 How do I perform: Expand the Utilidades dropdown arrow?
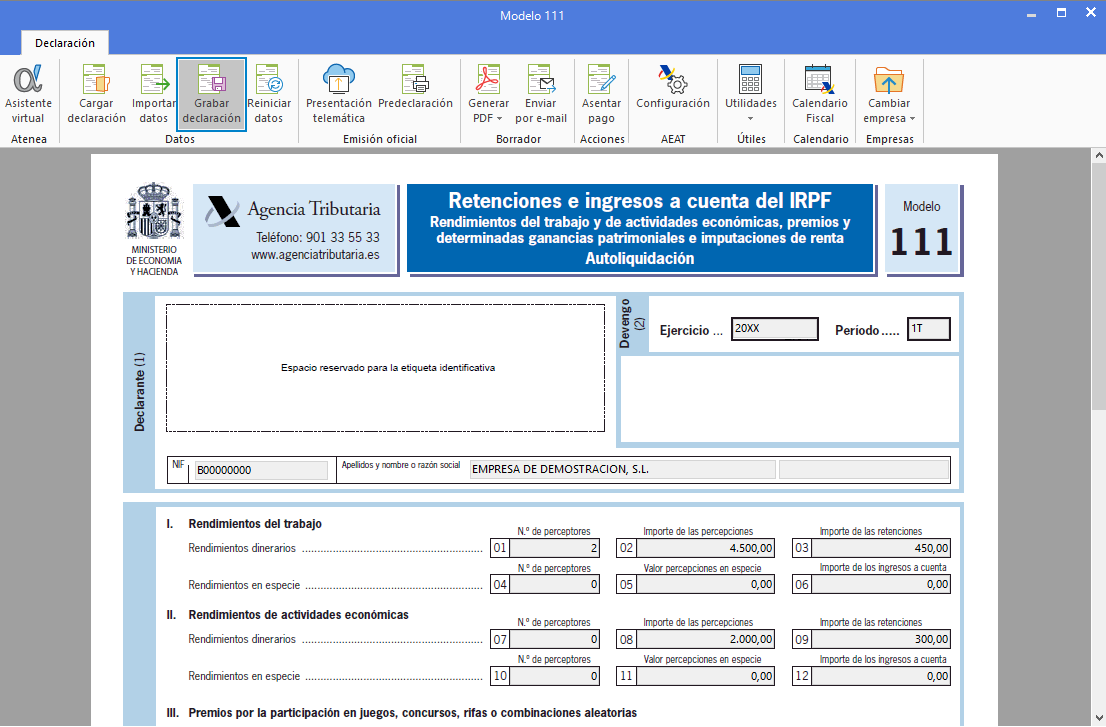tap(750, 118)
